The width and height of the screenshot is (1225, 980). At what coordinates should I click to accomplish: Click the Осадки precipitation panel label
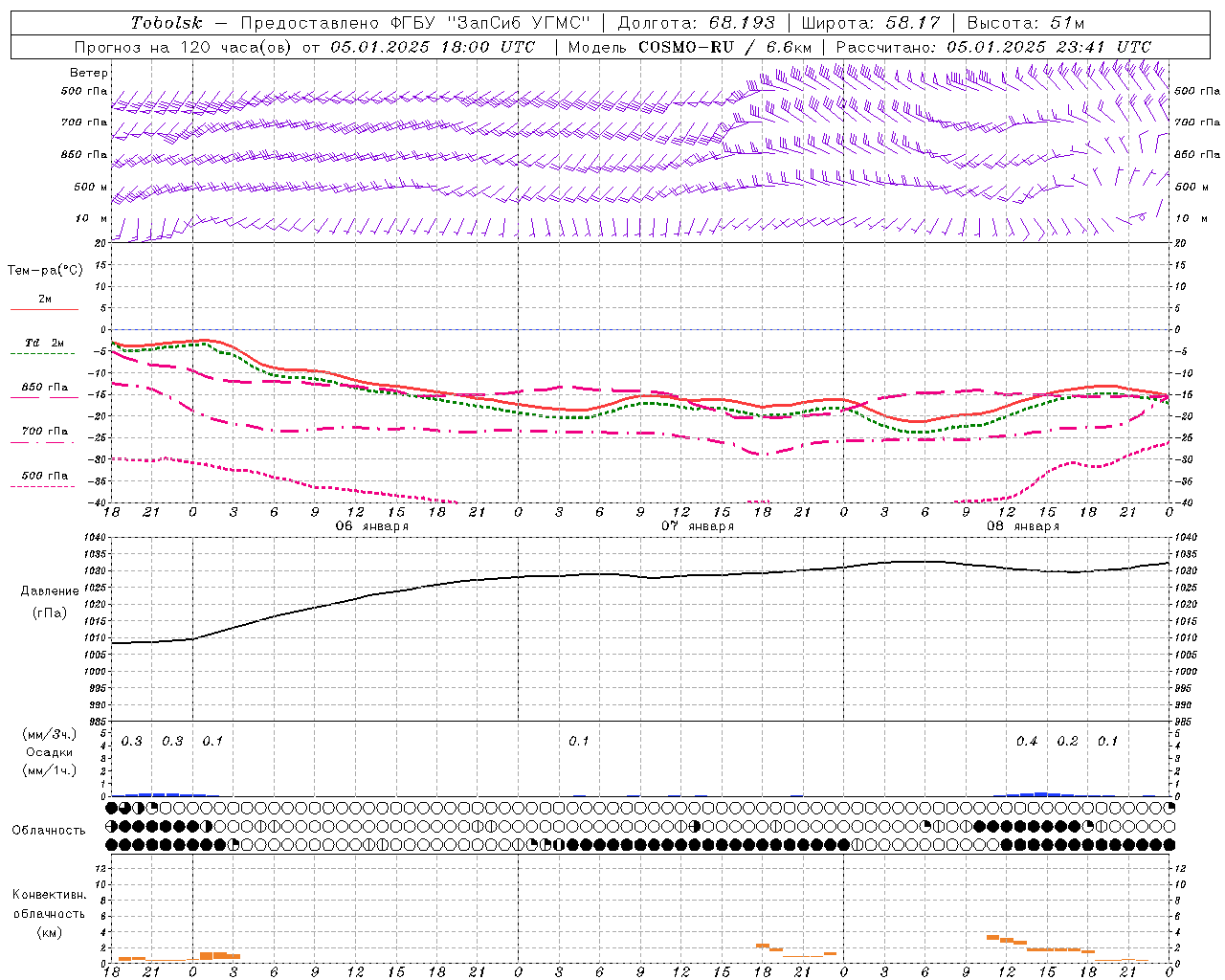(50, 752)
